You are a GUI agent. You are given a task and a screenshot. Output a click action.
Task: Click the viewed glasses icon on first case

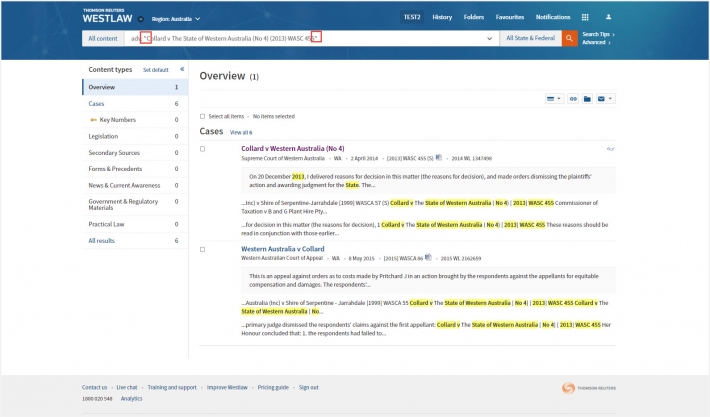(x=610, y=149)
